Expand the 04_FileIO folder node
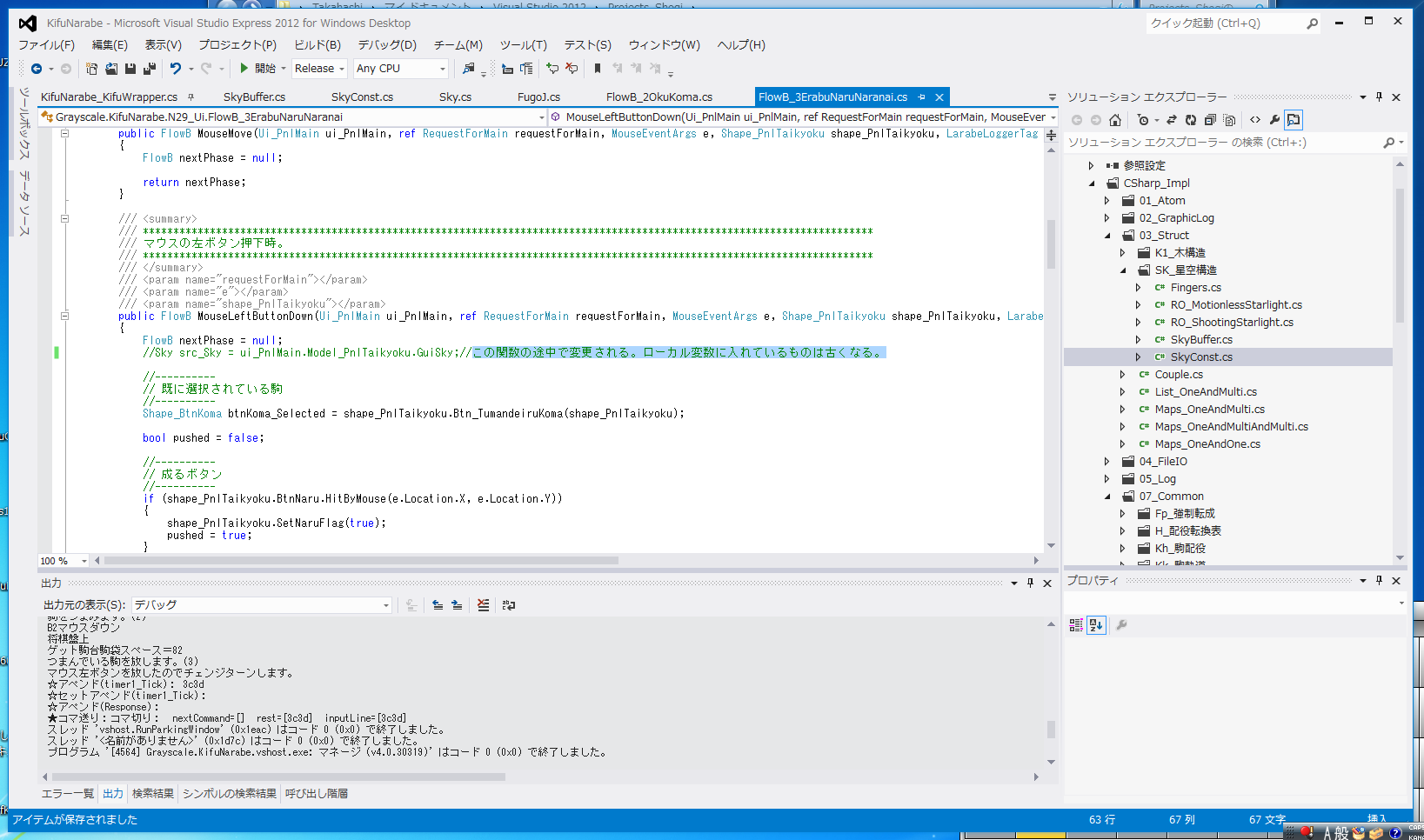This screenshot has width=1424, height=840. (1107, 462)
